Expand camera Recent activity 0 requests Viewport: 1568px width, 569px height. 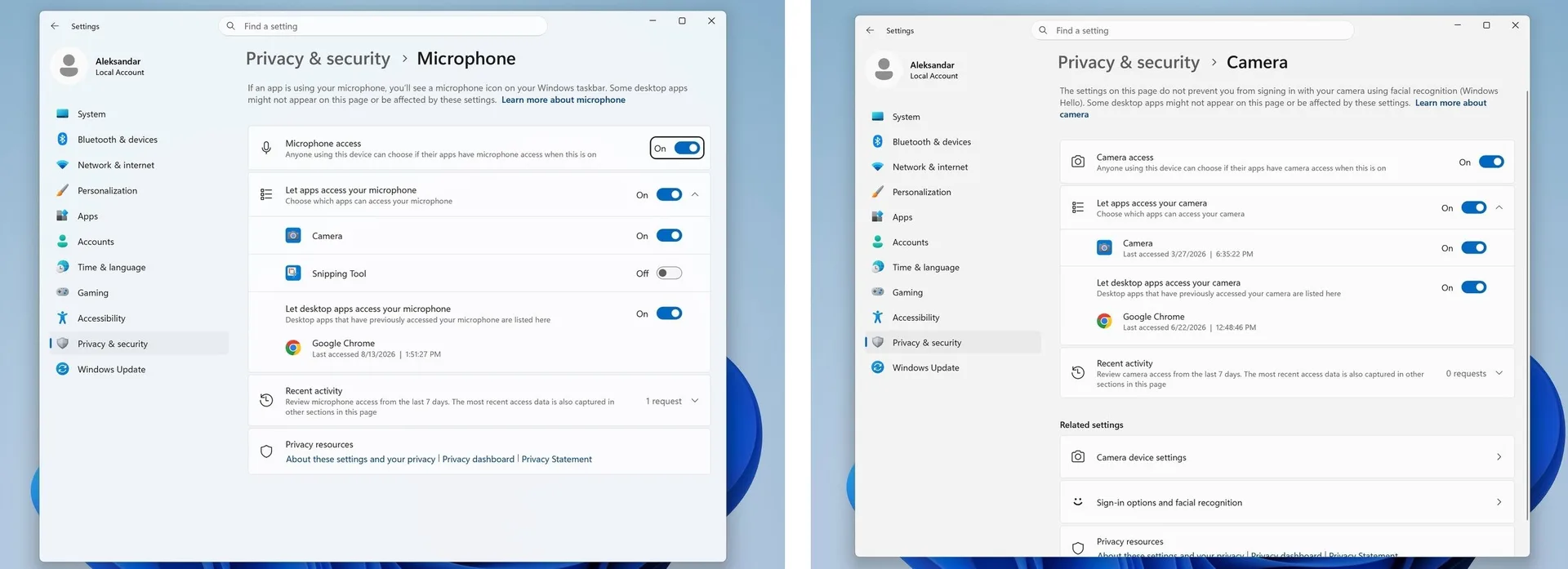(1499, 373)
